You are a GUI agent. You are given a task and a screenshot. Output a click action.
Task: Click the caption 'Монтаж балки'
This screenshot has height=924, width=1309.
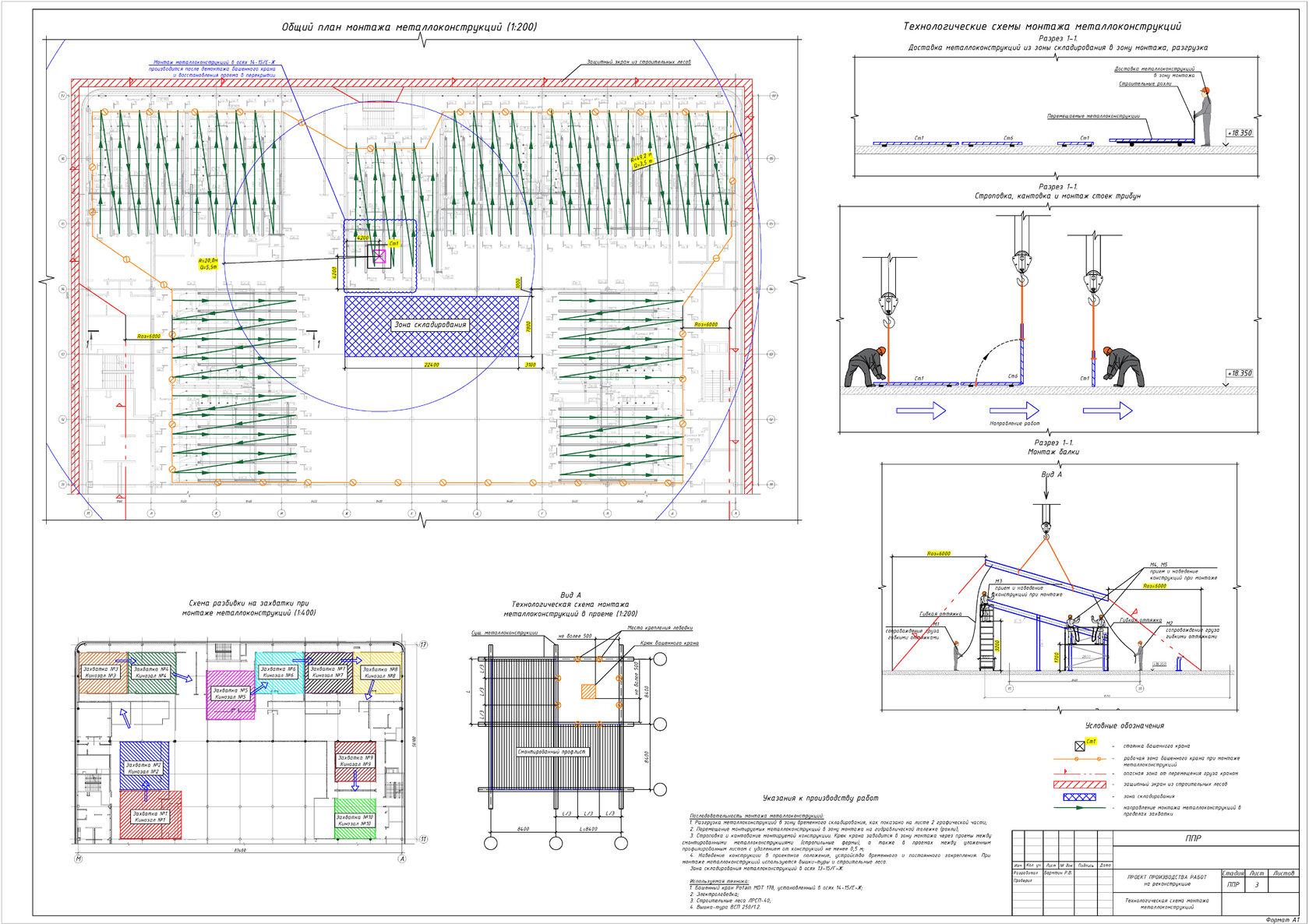1053,452
